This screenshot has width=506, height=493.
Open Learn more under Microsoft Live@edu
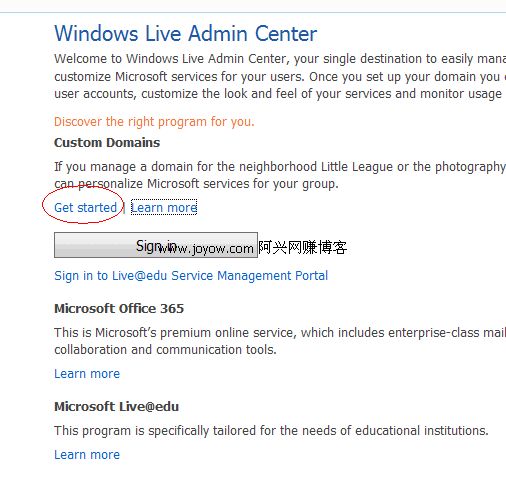[87, 455]
